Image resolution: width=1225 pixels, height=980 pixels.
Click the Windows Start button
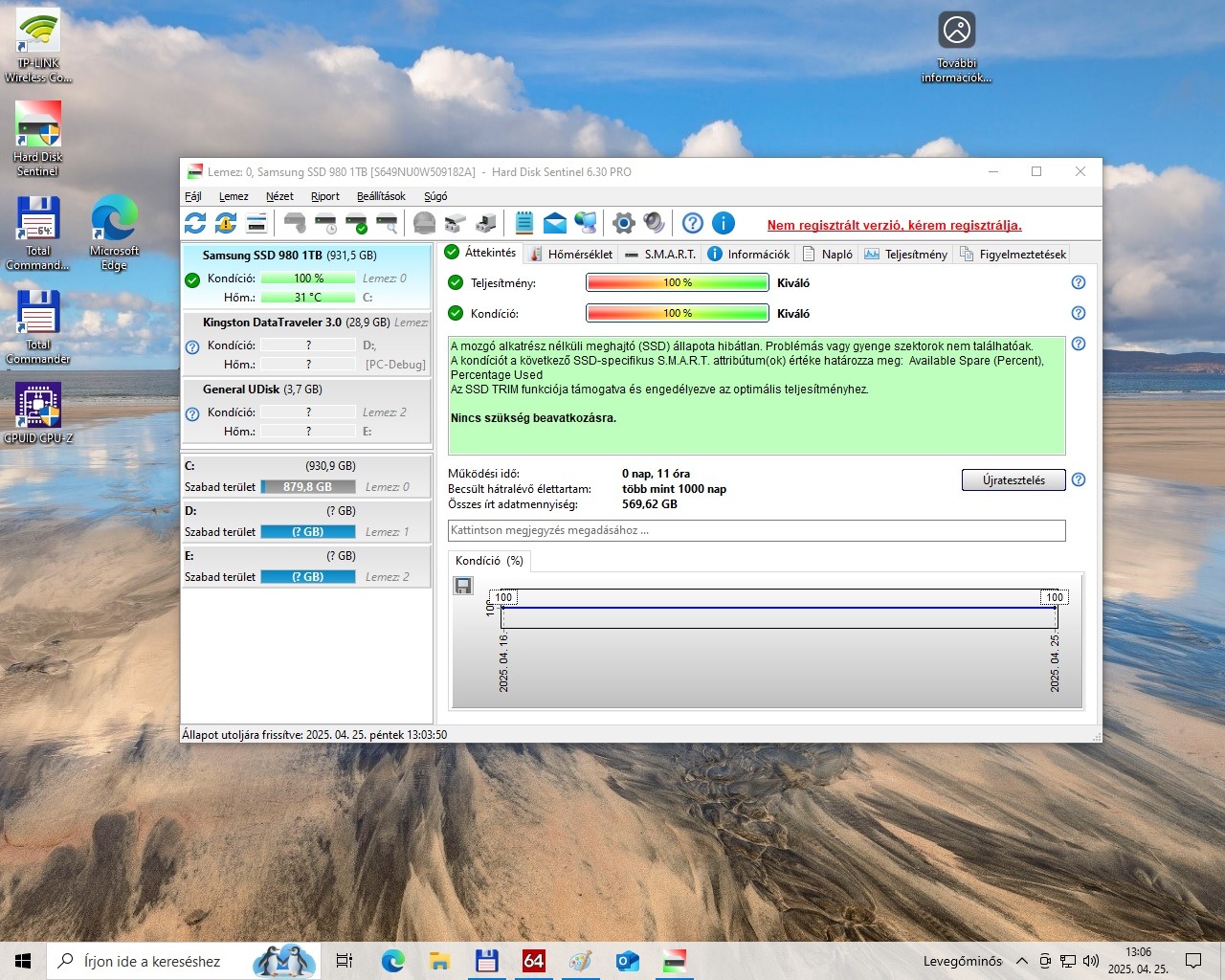coord(23,961)
